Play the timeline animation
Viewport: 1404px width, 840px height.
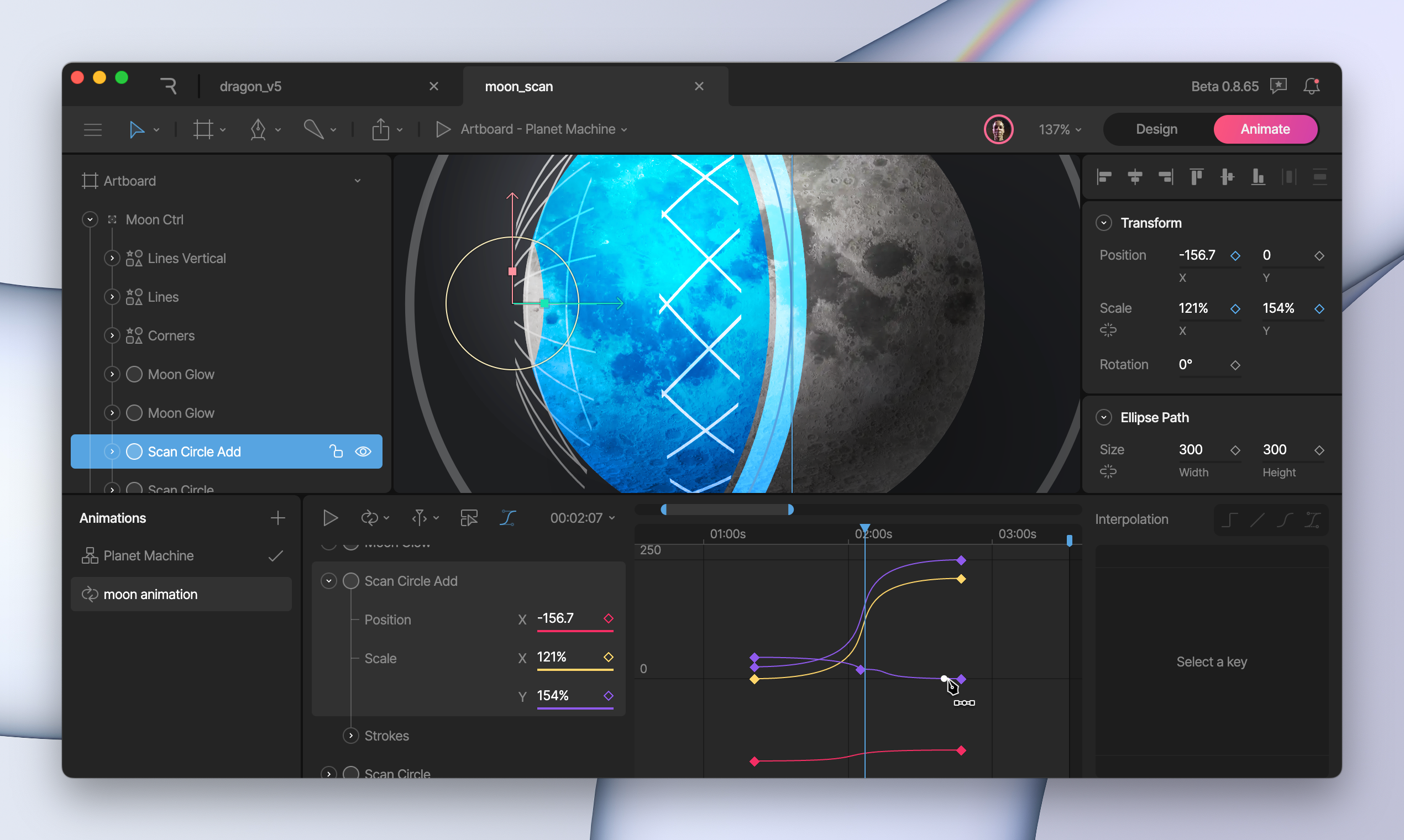(330, 518)
